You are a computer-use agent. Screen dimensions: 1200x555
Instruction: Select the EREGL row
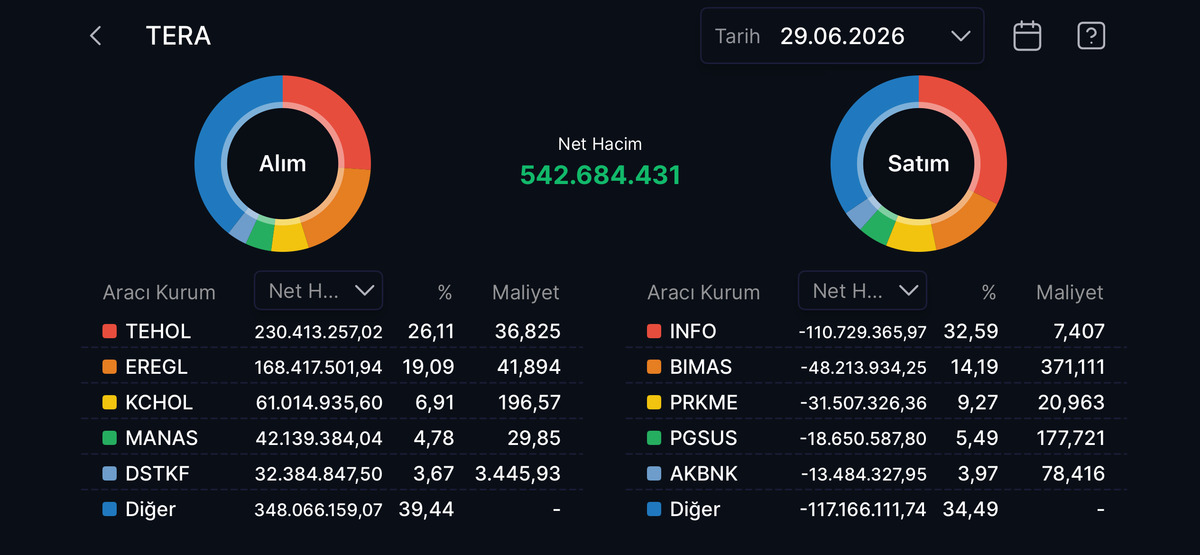[332, 367]
